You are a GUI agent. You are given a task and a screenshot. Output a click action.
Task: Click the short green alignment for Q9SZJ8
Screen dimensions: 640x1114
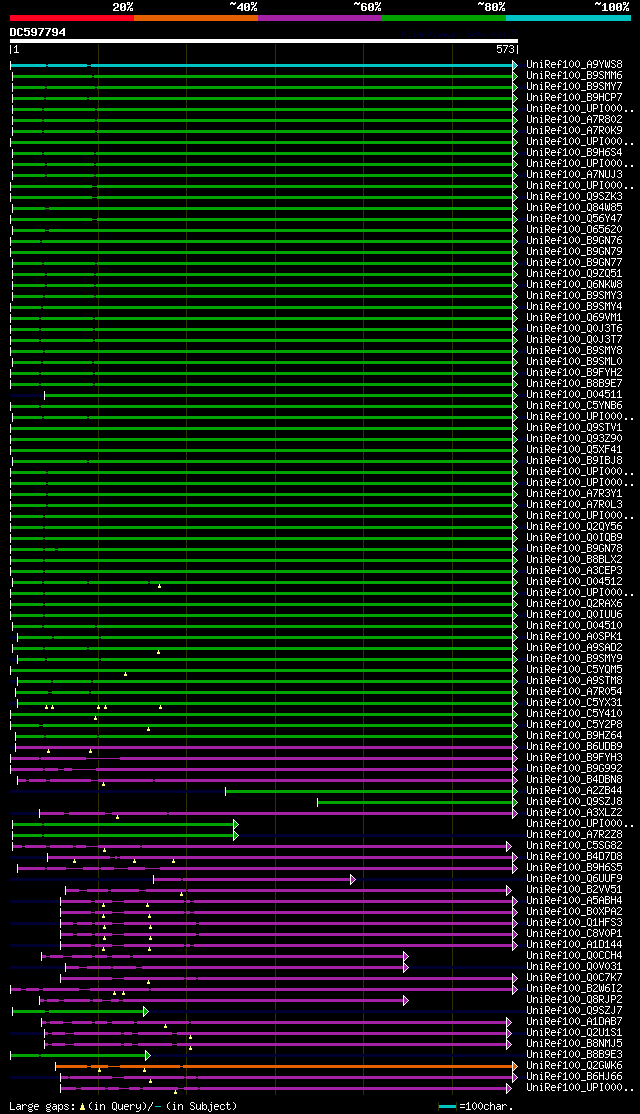(417, 802)
